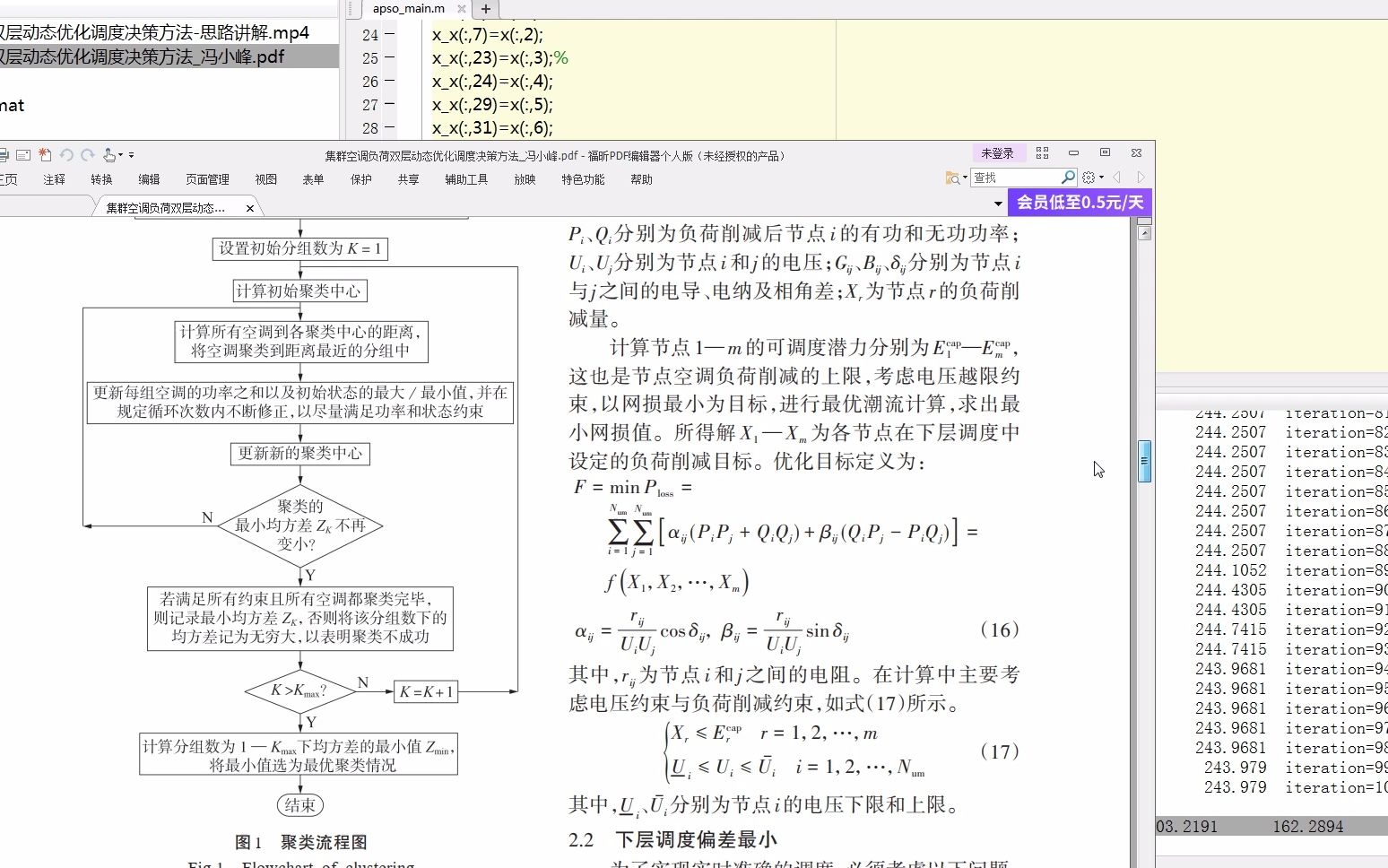Image resolution: width=1388 pixels, height=868 pixels.
Task: Click the search settings gear icon
Action: tap(1089, 178)
